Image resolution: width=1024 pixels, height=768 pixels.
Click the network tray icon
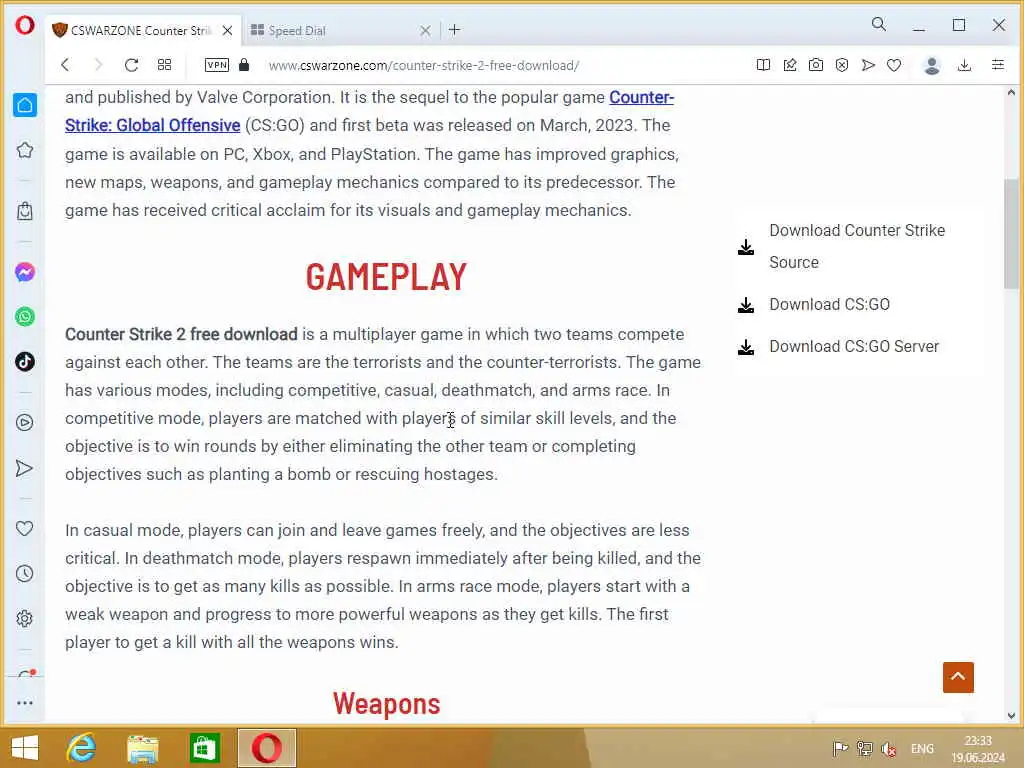coord(864,749)
